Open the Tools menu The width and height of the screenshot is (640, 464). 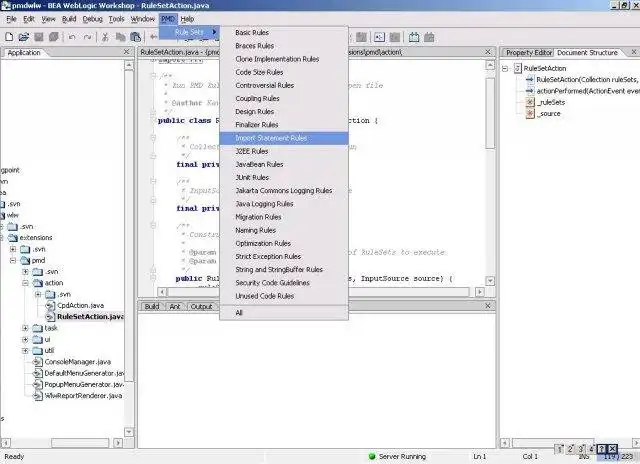(116, 19)
